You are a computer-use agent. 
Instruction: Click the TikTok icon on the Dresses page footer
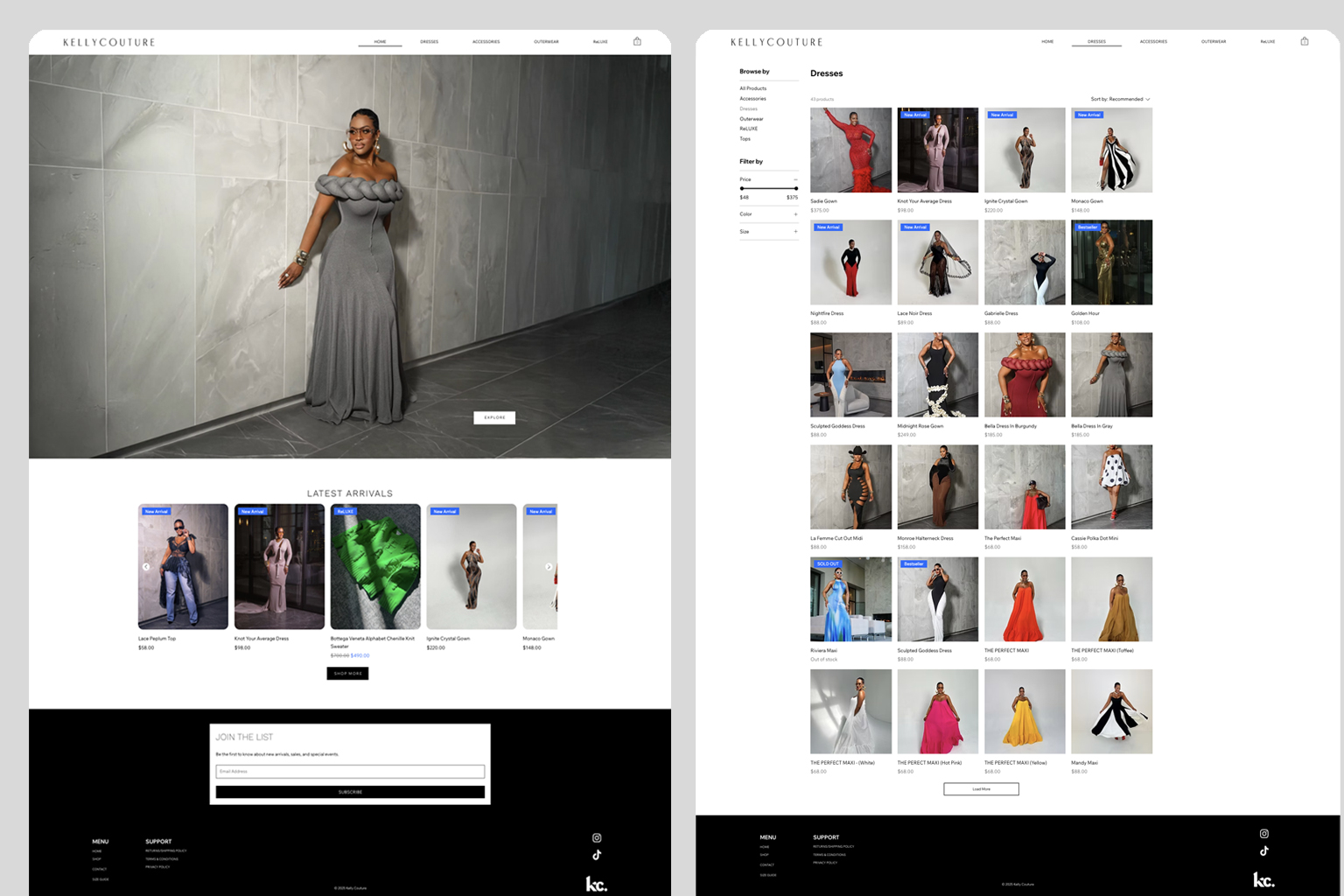point(1264,850)
